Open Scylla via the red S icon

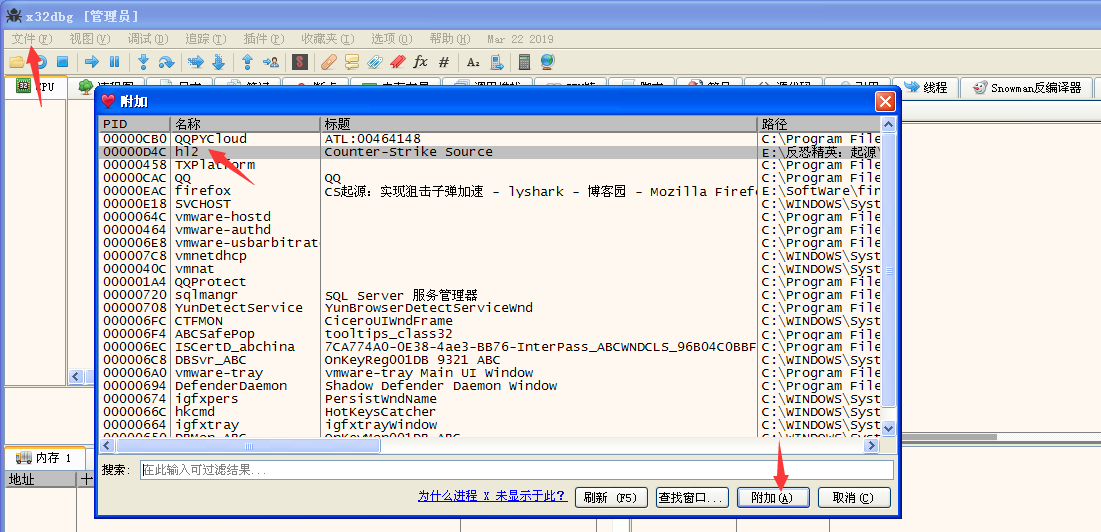[x=300, y=62]
